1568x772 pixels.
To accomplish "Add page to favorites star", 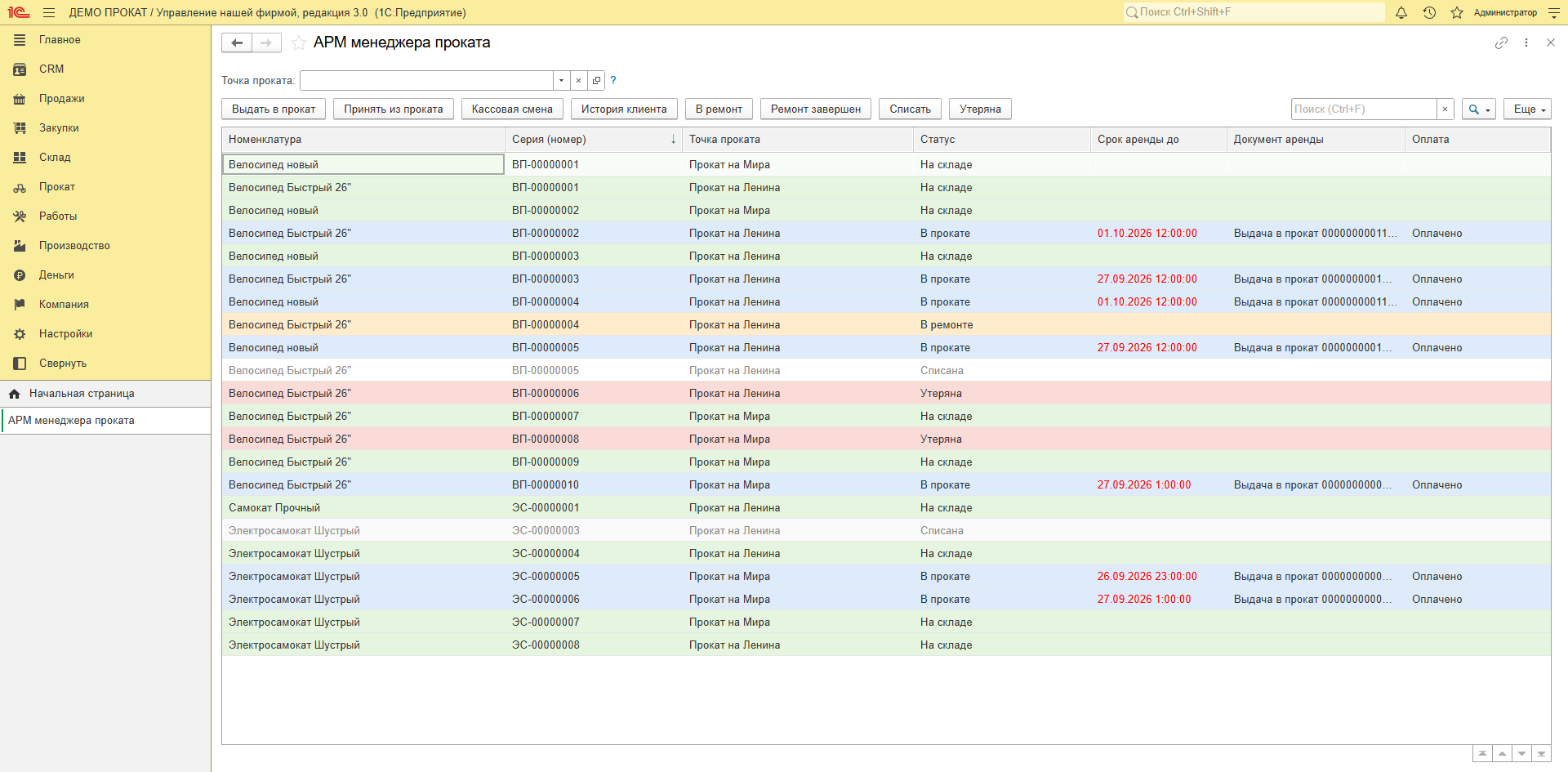I will click(299, 42).
